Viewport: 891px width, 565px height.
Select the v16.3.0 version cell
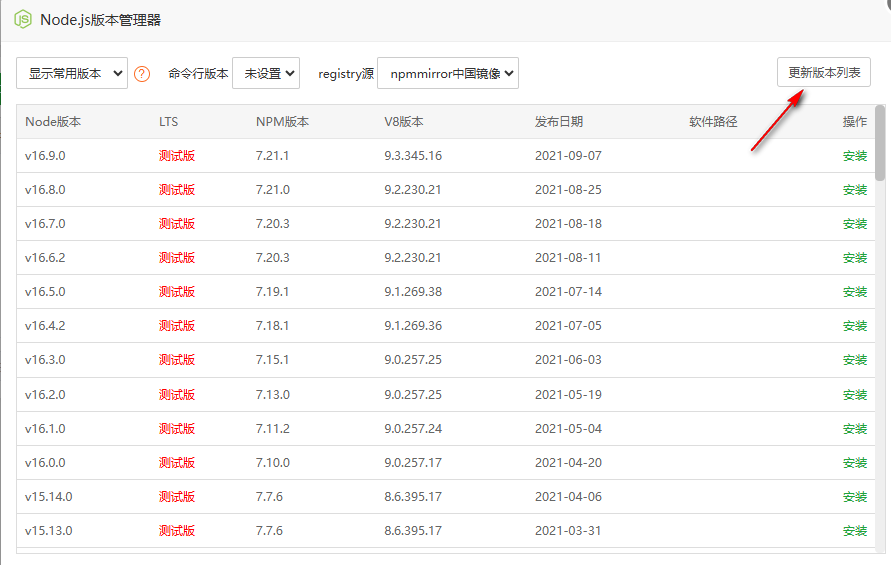tap(45, 360)
